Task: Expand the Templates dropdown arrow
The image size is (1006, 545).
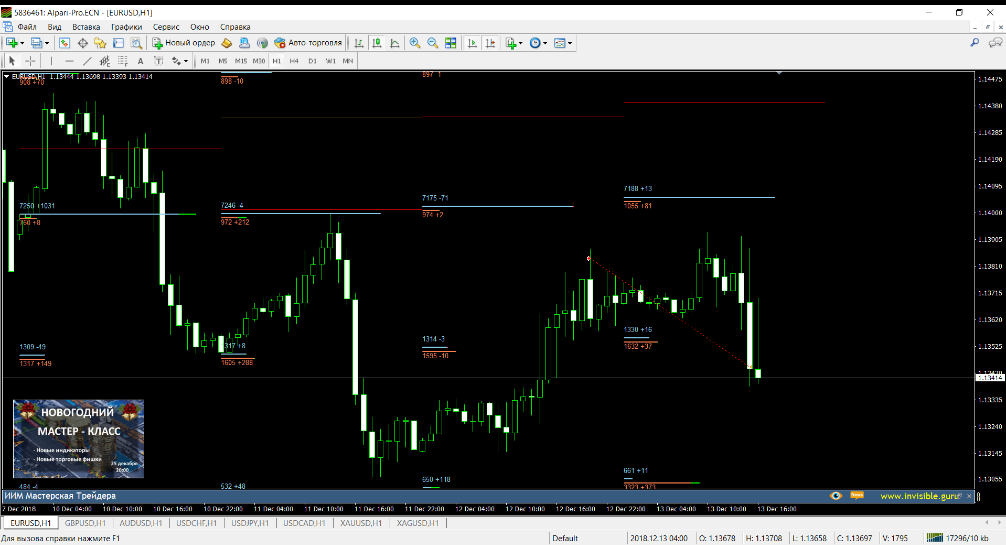Action: click(x=570, y=43)
